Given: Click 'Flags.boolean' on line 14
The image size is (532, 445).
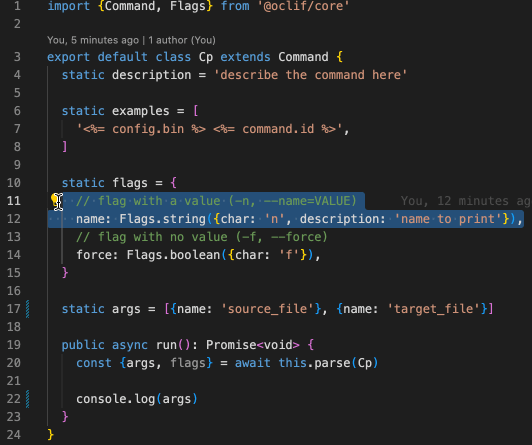Looking at the screenshot, I should (173, 255).
